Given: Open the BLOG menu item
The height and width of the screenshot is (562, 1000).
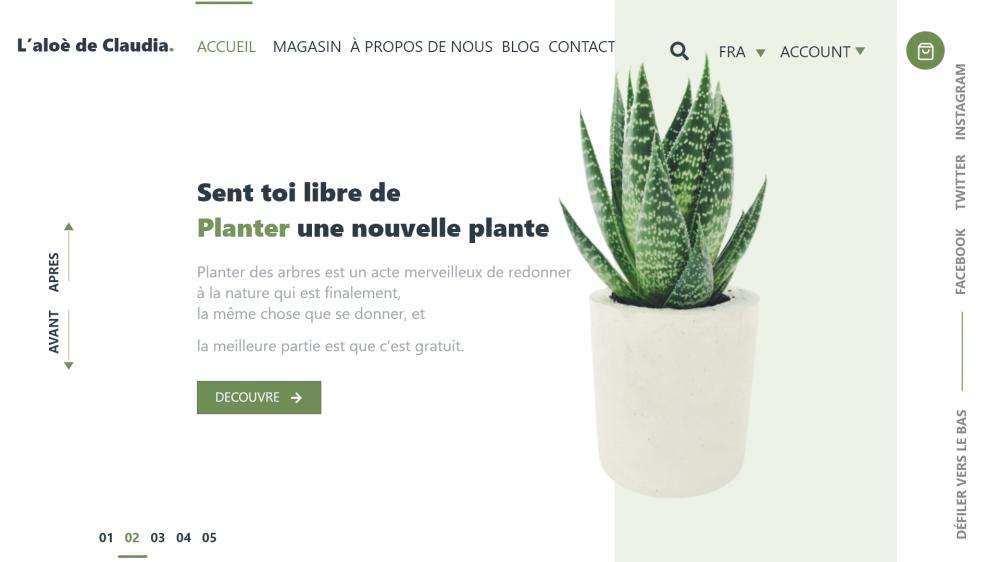Looking at the screenshot, I should pos(520,47).
